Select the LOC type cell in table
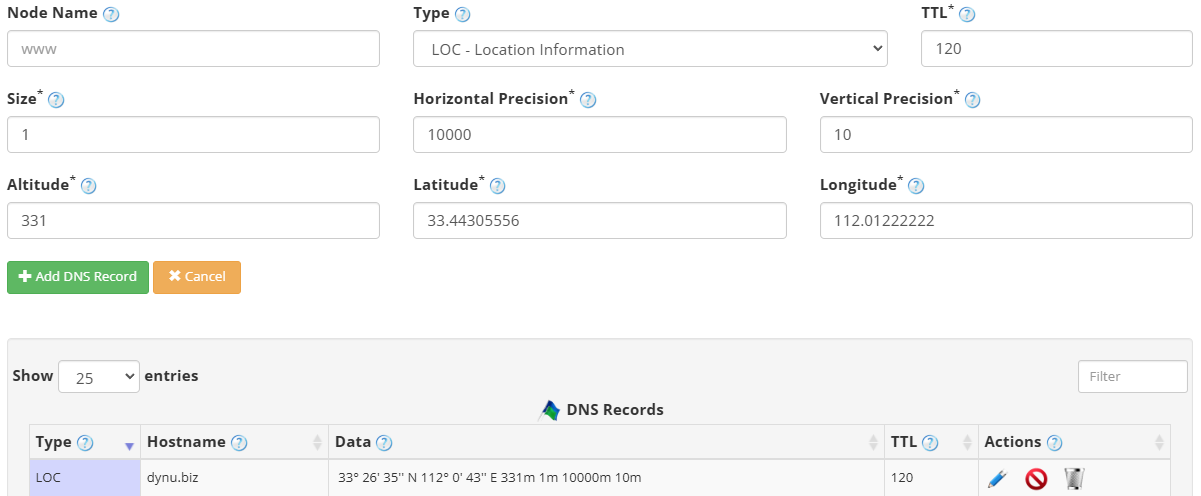 84,478
